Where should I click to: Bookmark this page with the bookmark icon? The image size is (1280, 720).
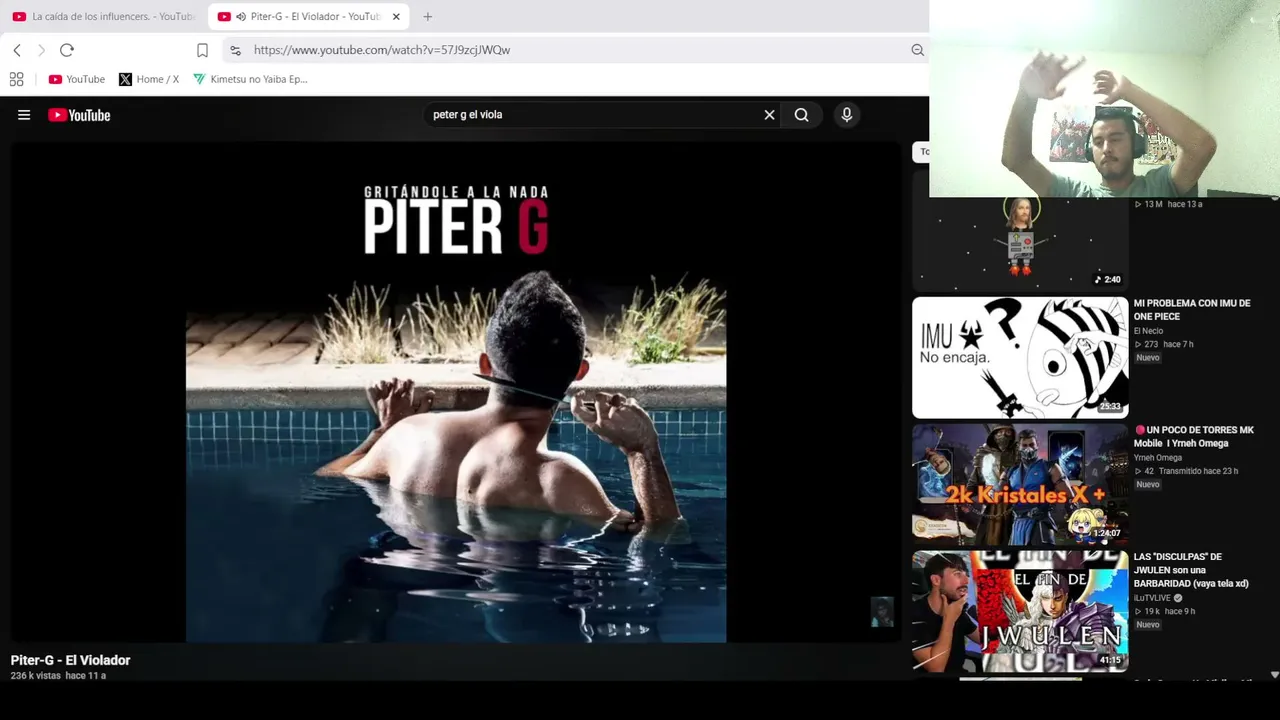(x=202, y=50)
